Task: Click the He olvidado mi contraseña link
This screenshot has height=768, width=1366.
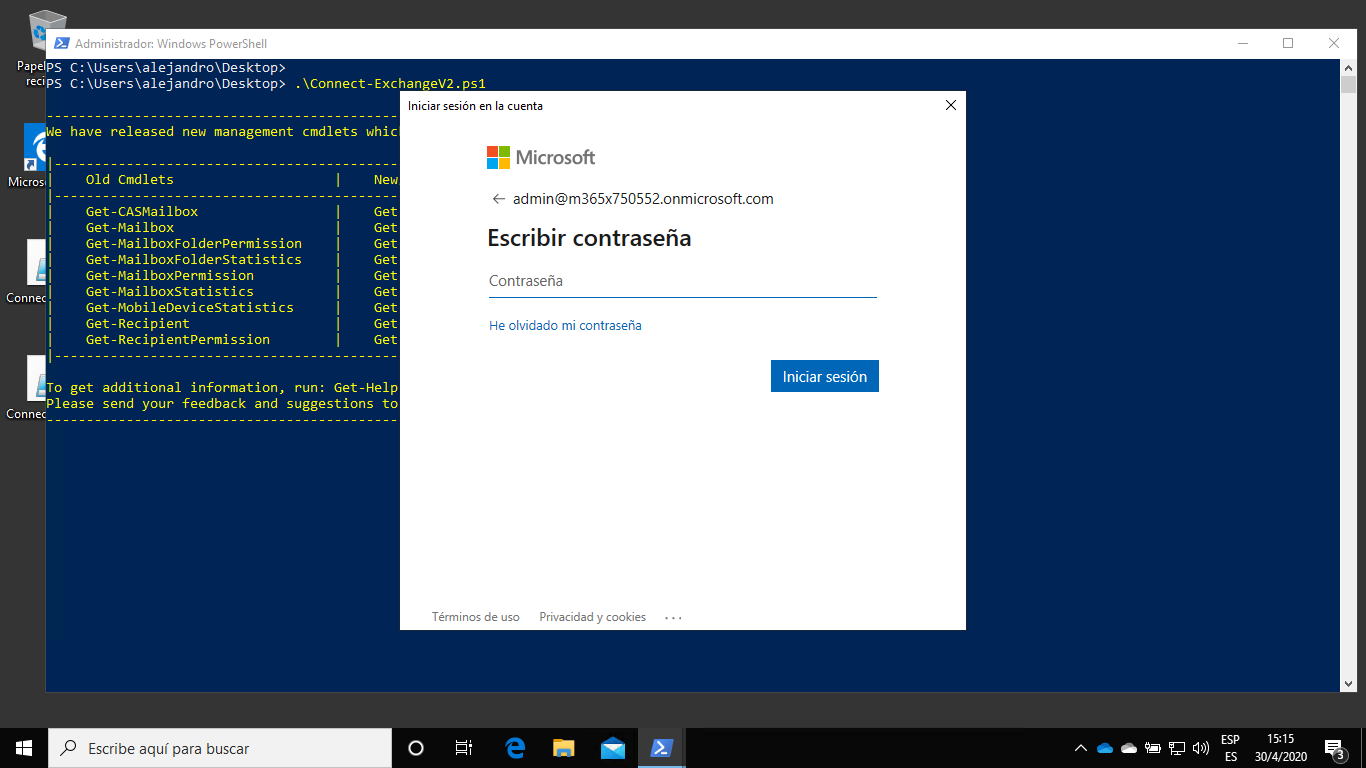Action: 565,325
